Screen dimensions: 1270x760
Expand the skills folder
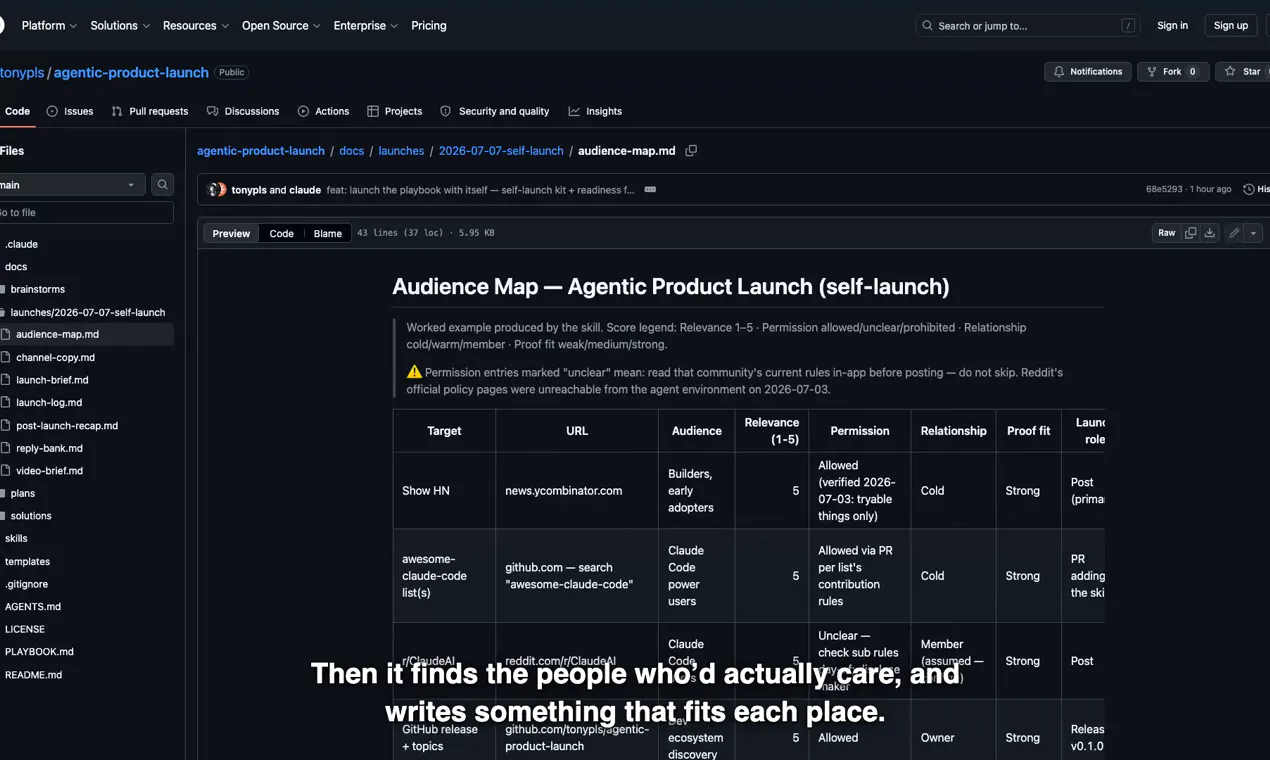click(x=16, y=538)
